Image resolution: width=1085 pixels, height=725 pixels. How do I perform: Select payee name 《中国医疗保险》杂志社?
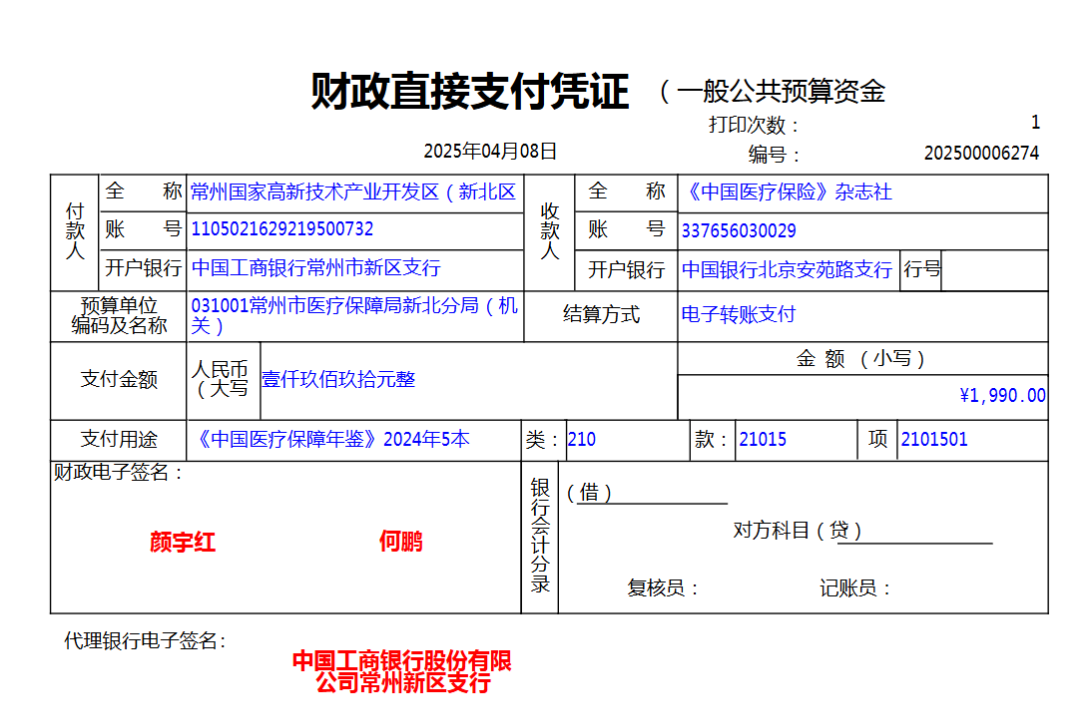pyautogui.click(x=787, y=192)
